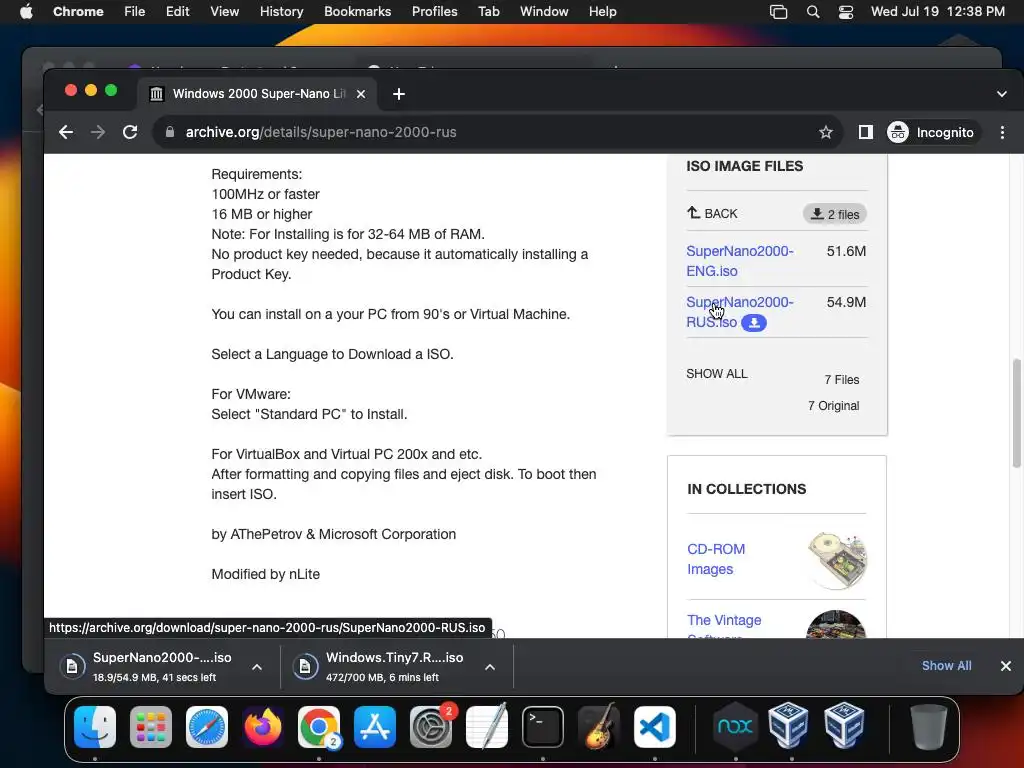The image size is (1024, 768).
Task: Go back with the browser back arrow
Action: pos(66,132)
